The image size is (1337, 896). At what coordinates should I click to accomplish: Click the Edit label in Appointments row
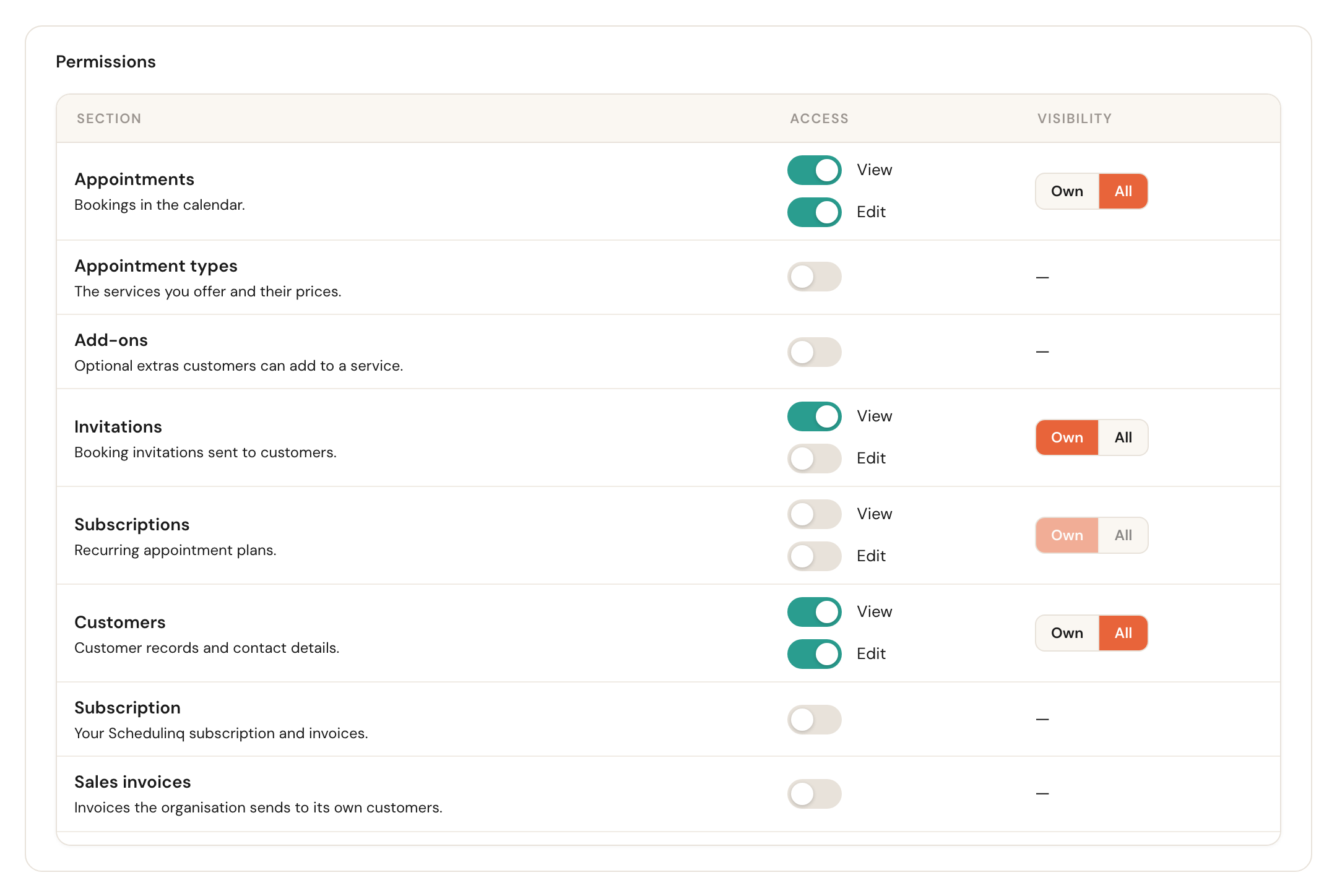[871, 212]
